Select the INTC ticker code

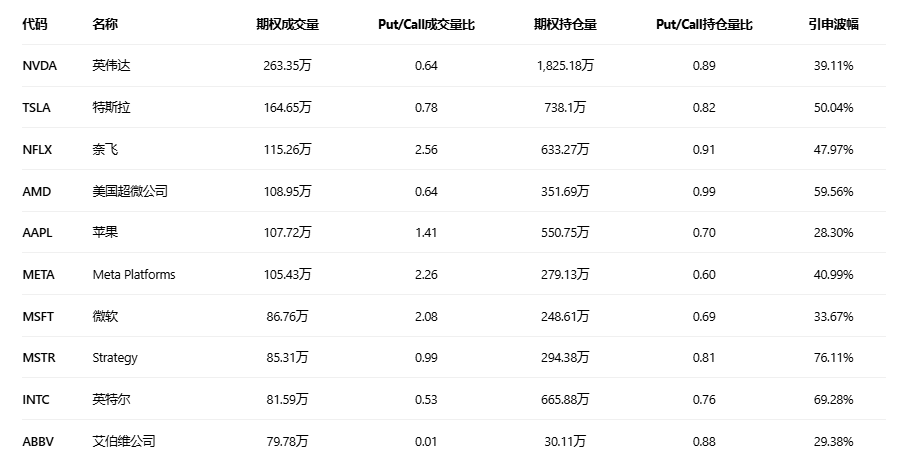[x=36, y=400]
